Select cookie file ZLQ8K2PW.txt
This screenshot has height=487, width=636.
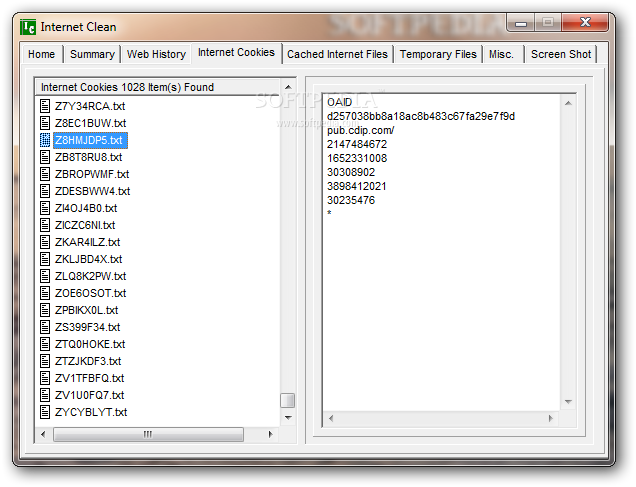(x=90, y=276)
